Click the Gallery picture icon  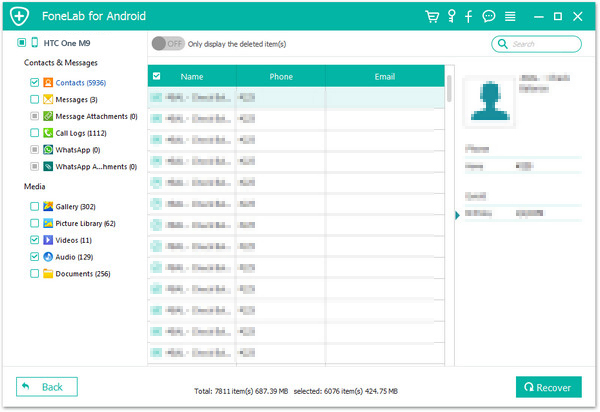(48, 206)
